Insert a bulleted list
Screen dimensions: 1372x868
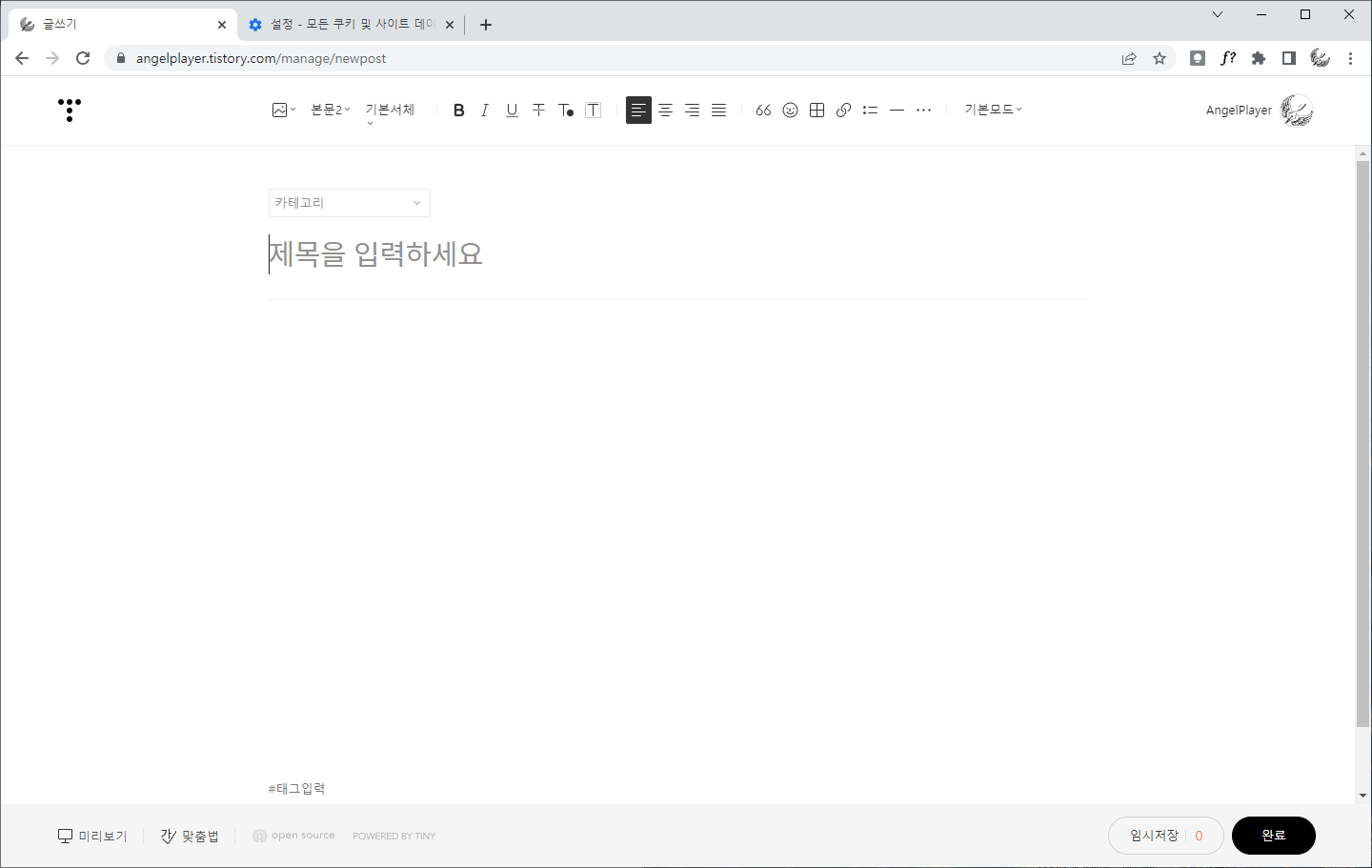coord(870,110)
